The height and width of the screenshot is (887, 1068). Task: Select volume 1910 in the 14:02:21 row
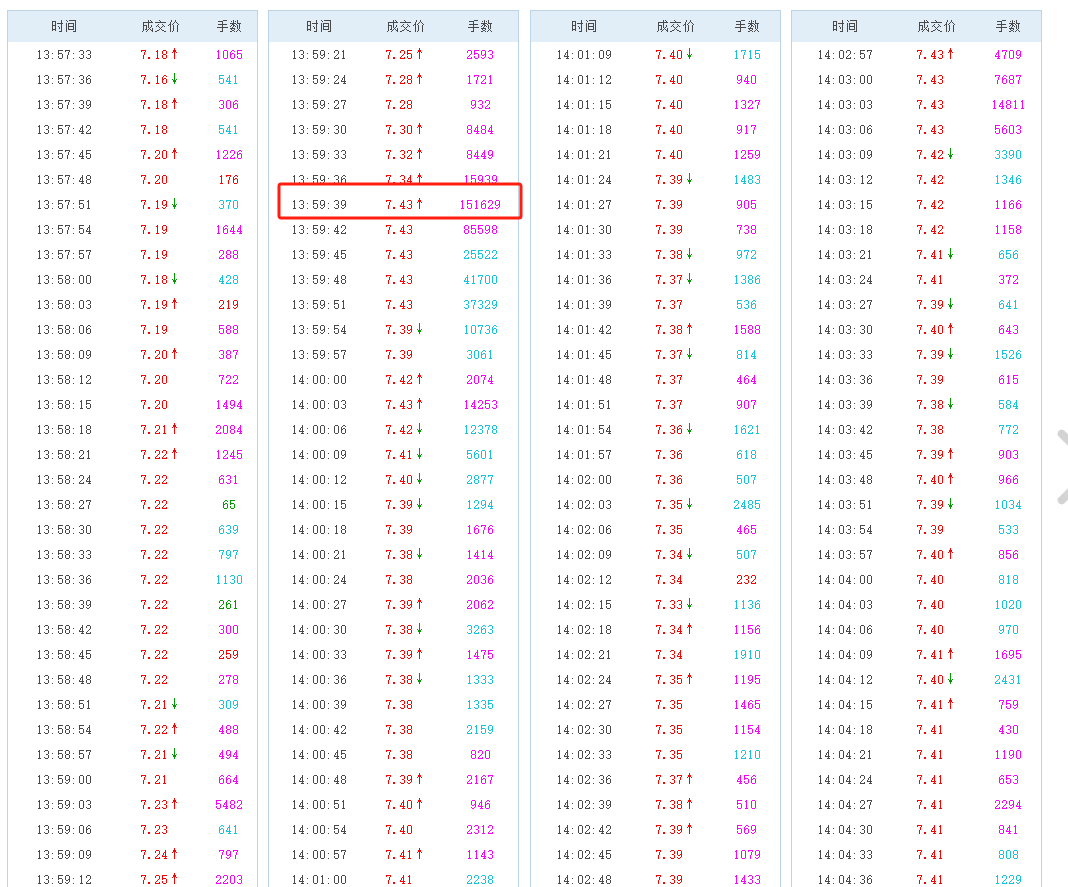click(x=747, y=655)
